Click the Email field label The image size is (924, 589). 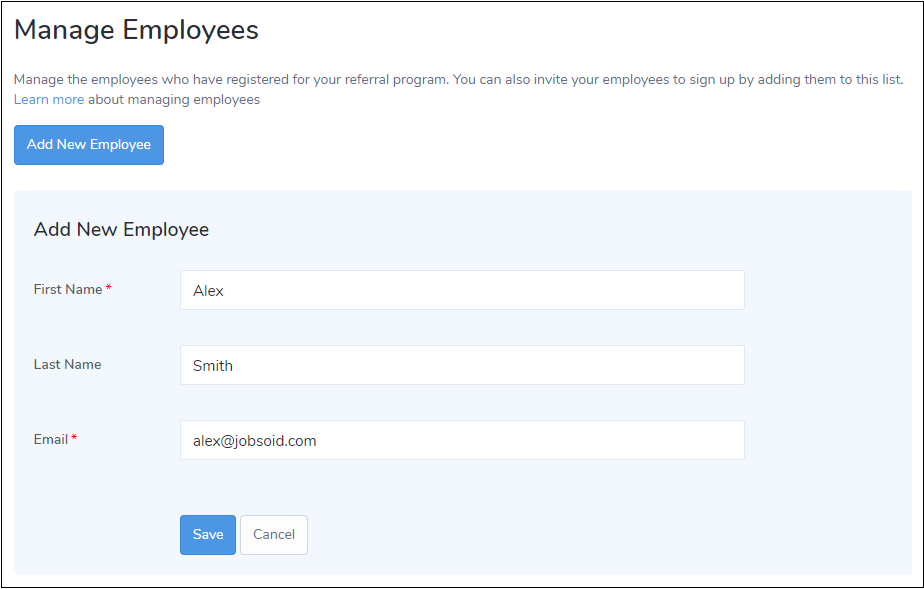[x=51, y=439]
